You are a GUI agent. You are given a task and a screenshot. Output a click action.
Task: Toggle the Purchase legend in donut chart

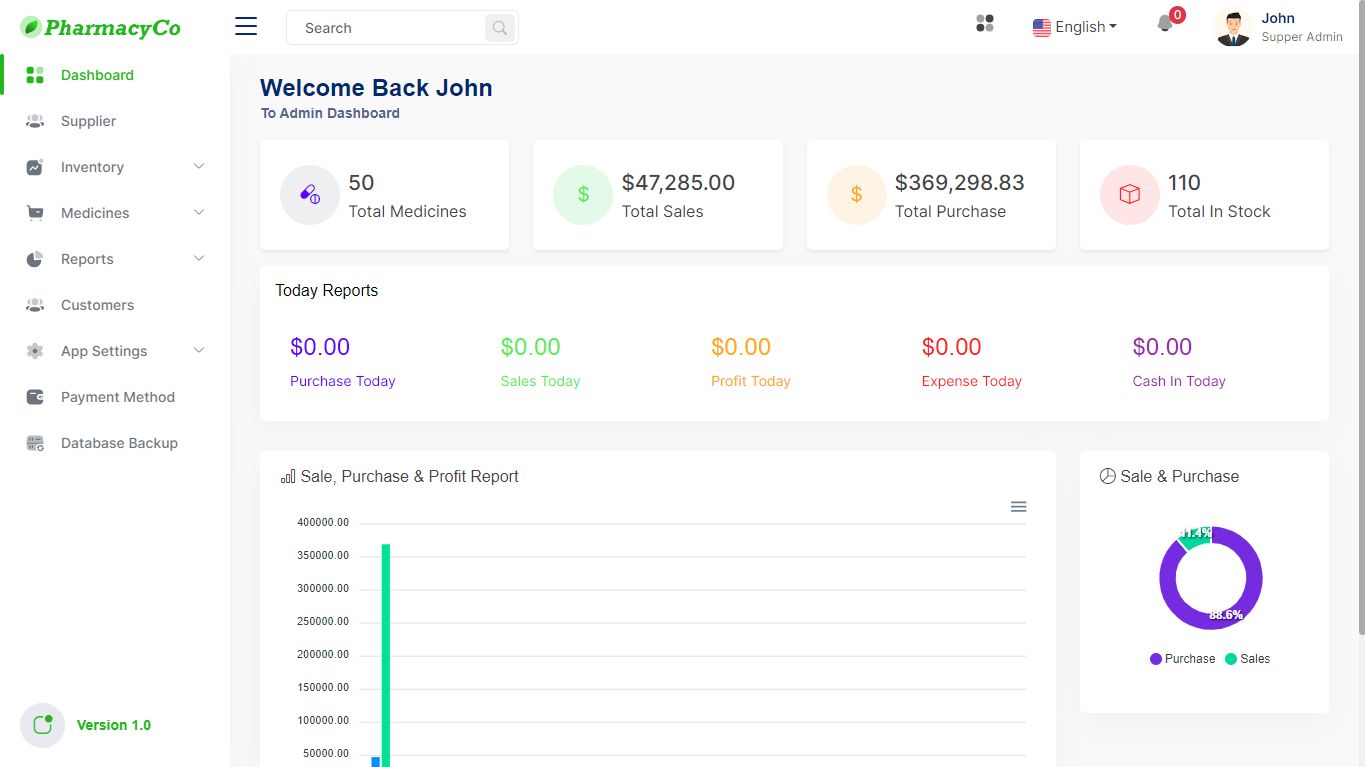point(1182,659)
